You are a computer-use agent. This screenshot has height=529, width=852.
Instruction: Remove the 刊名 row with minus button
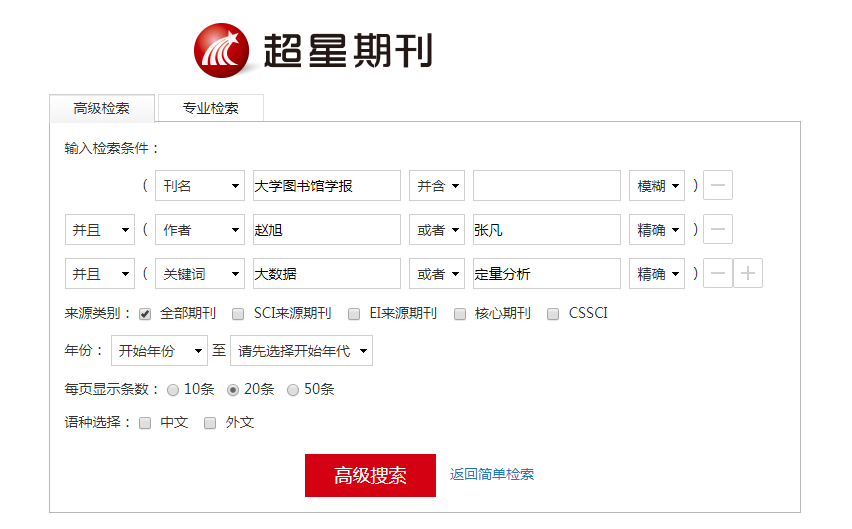(x=718, y=185)
